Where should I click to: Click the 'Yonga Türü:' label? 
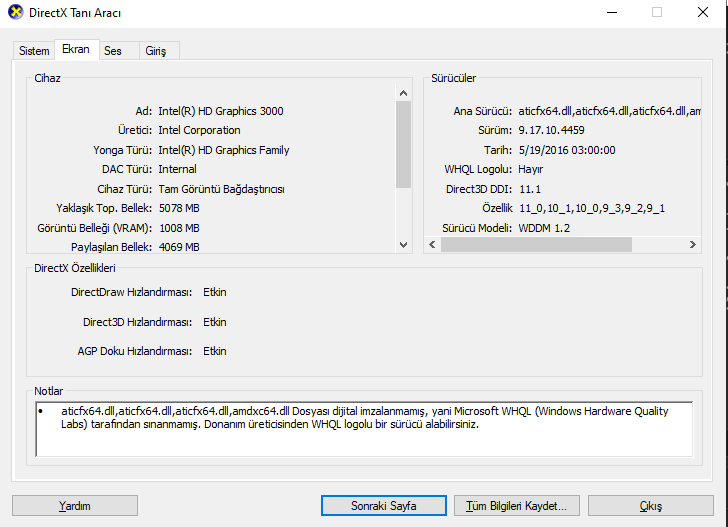(x=123, y=150)
